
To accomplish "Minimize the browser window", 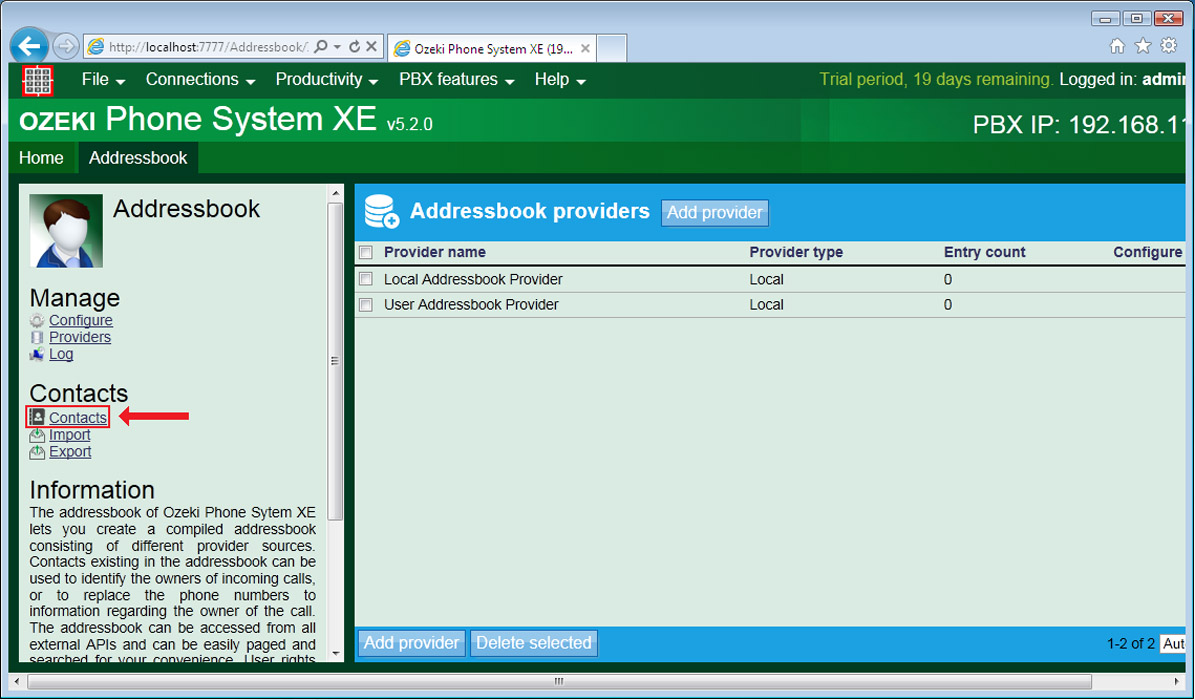I will pos(1105,18).
